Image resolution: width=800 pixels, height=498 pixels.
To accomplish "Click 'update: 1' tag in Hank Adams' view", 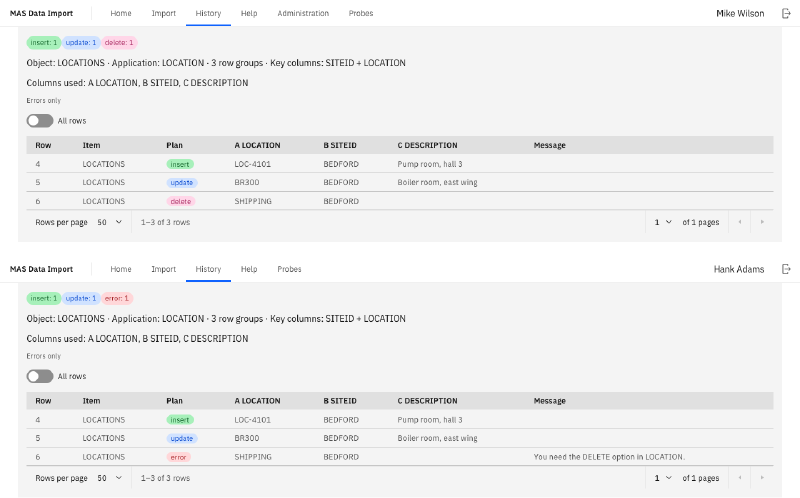I will (81, 298).
